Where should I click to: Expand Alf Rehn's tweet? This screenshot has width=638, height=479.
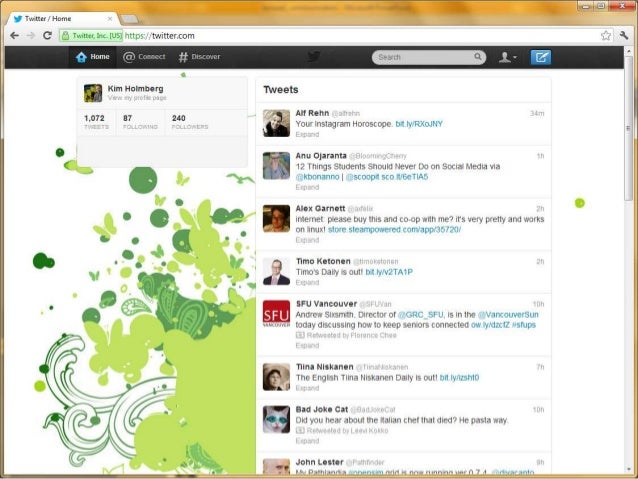[x=307, y=134]
